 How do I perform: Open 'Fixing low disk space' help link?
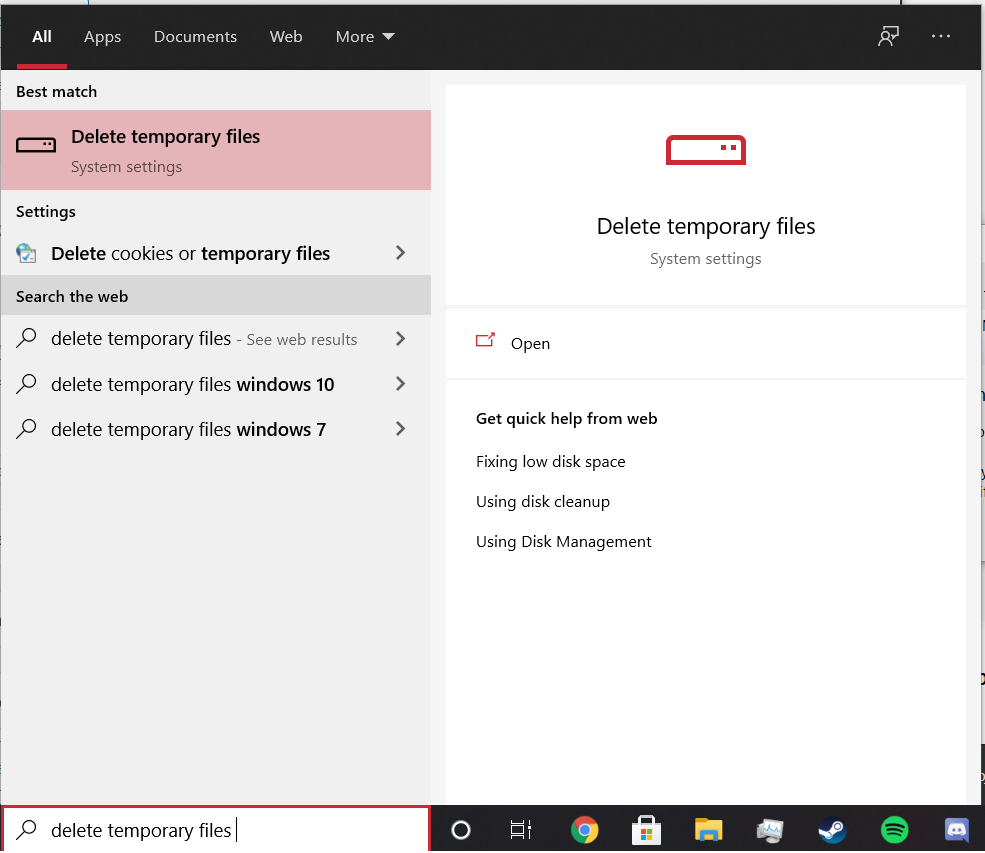[x=550, y=461]
